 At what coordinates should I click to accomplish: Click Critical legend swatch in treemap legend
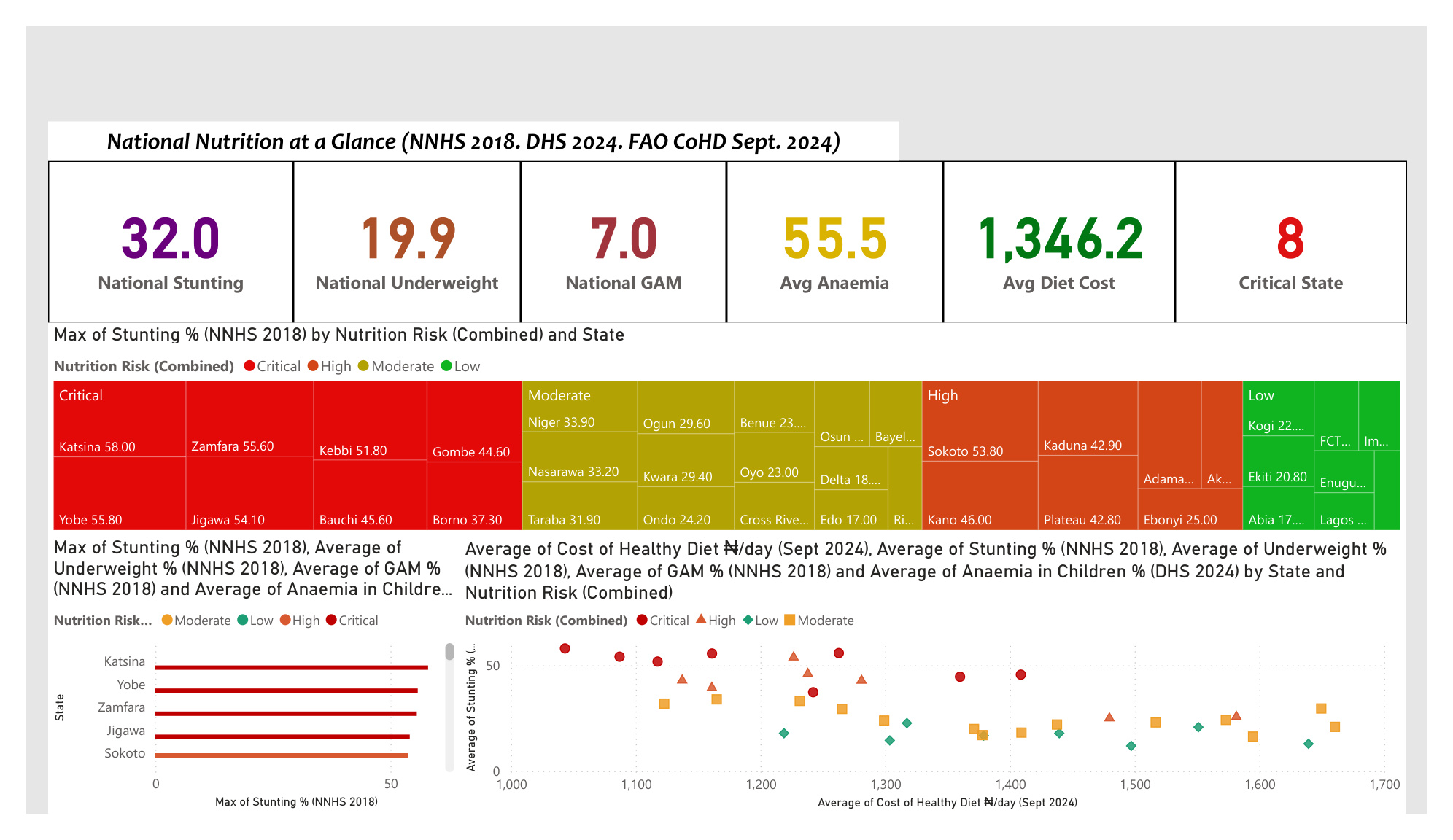tap(249, 366)
